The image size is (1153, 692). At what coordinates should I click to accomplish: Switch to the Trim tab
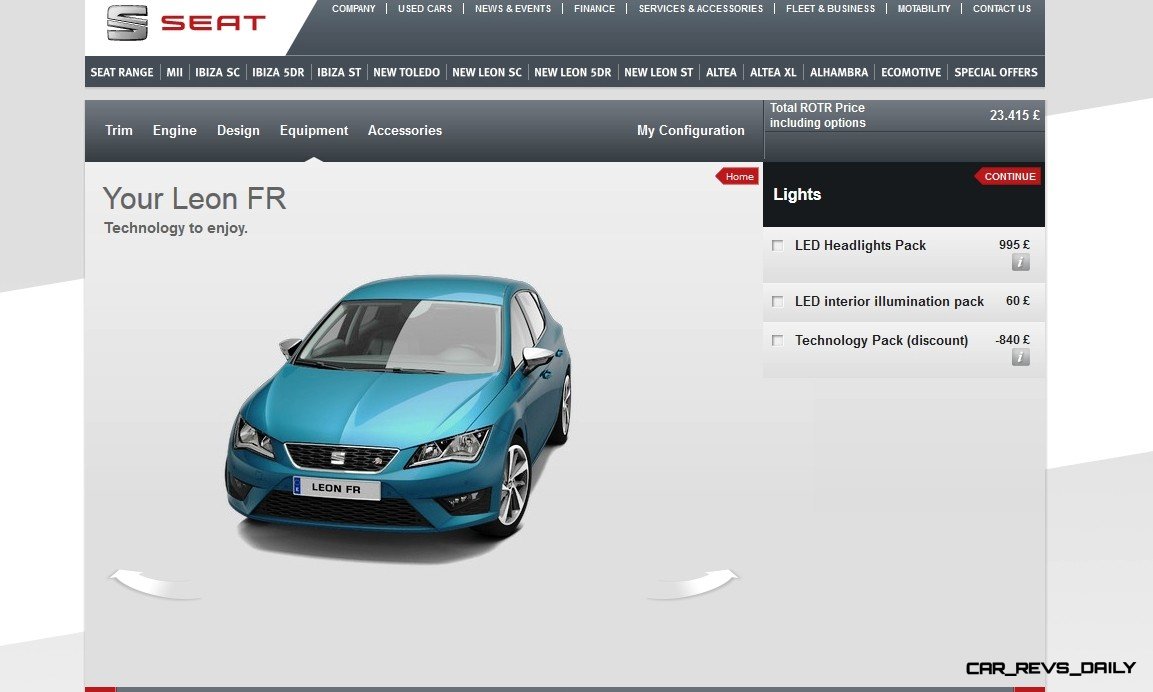click(x=118, y=130)
